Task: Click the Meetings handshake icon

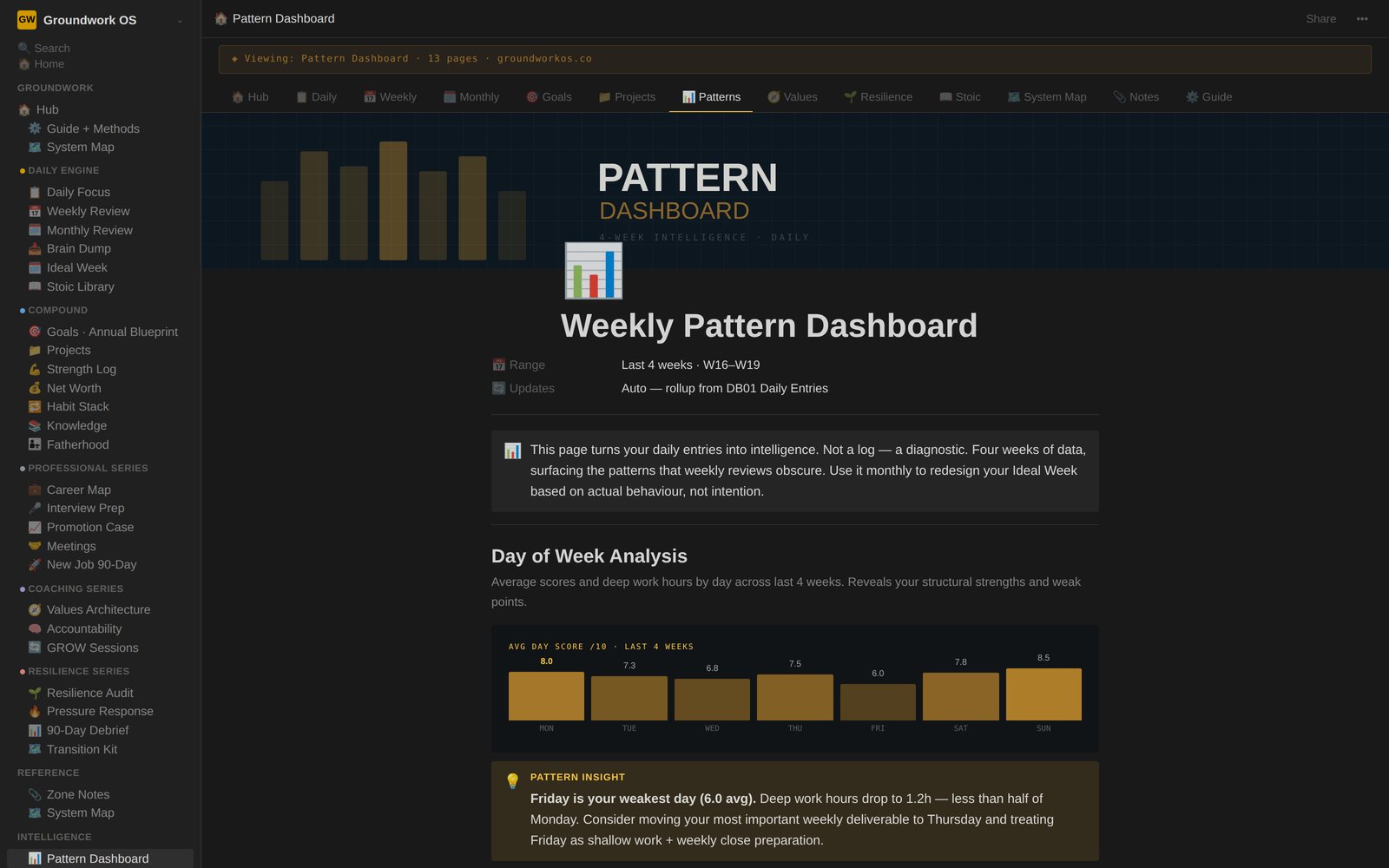Action: (x=35, y=546)
